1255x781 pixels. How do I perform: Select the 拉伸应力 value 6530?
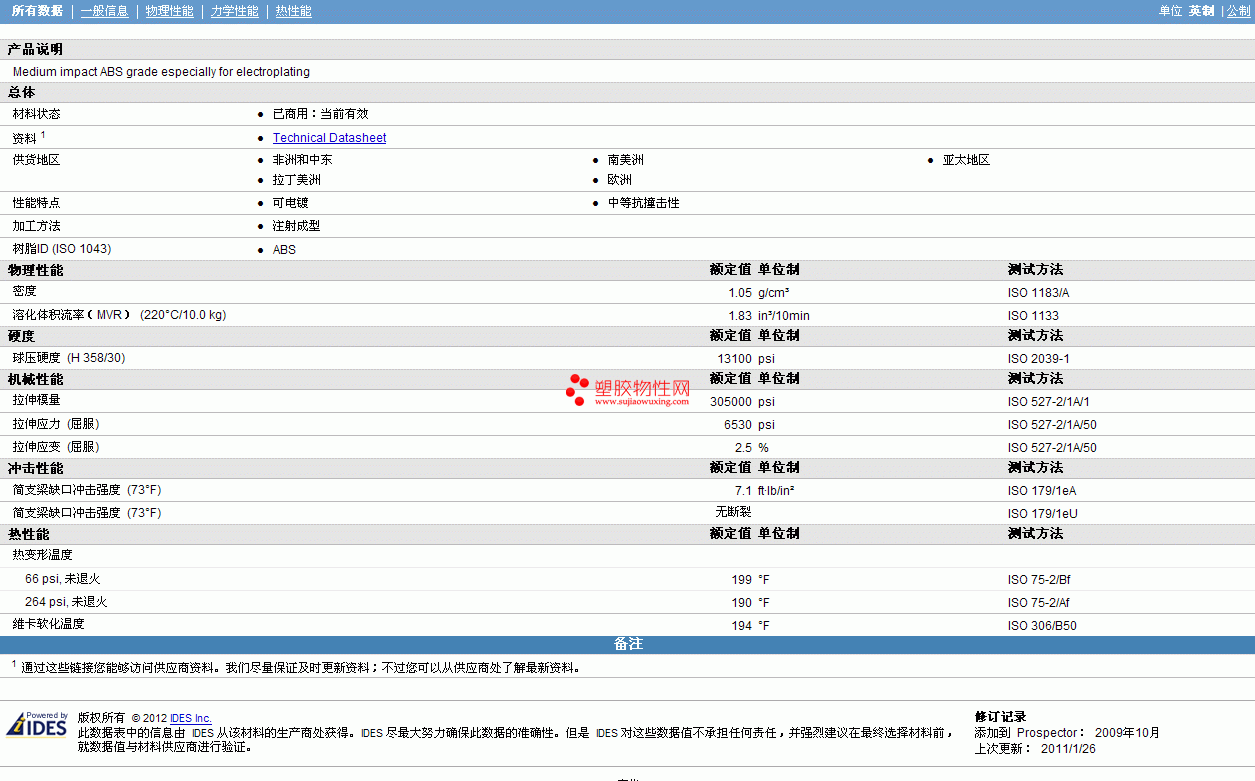click(x=737, y=425)
